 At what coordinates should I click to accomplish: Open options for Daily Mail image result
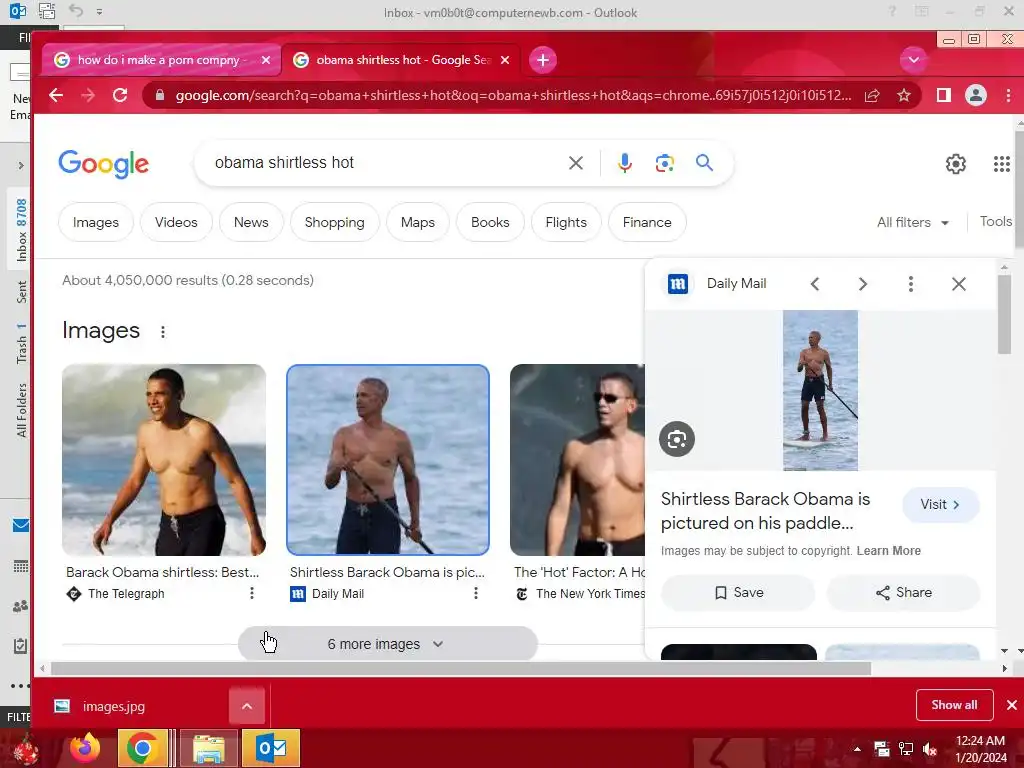(x=475, y=593)
